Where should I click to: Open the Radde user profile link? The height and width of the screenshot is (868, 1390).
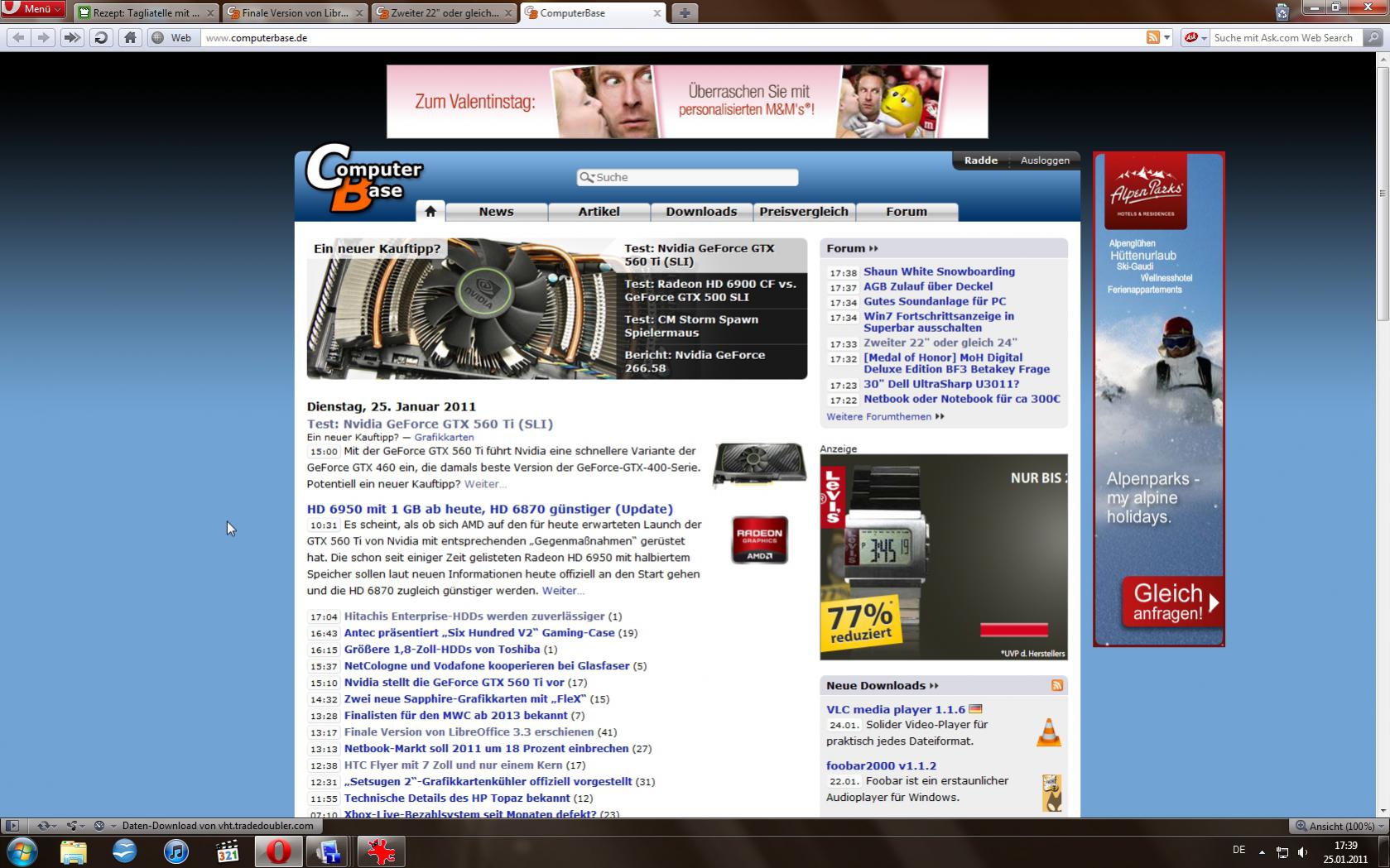(x=981, y=160)
